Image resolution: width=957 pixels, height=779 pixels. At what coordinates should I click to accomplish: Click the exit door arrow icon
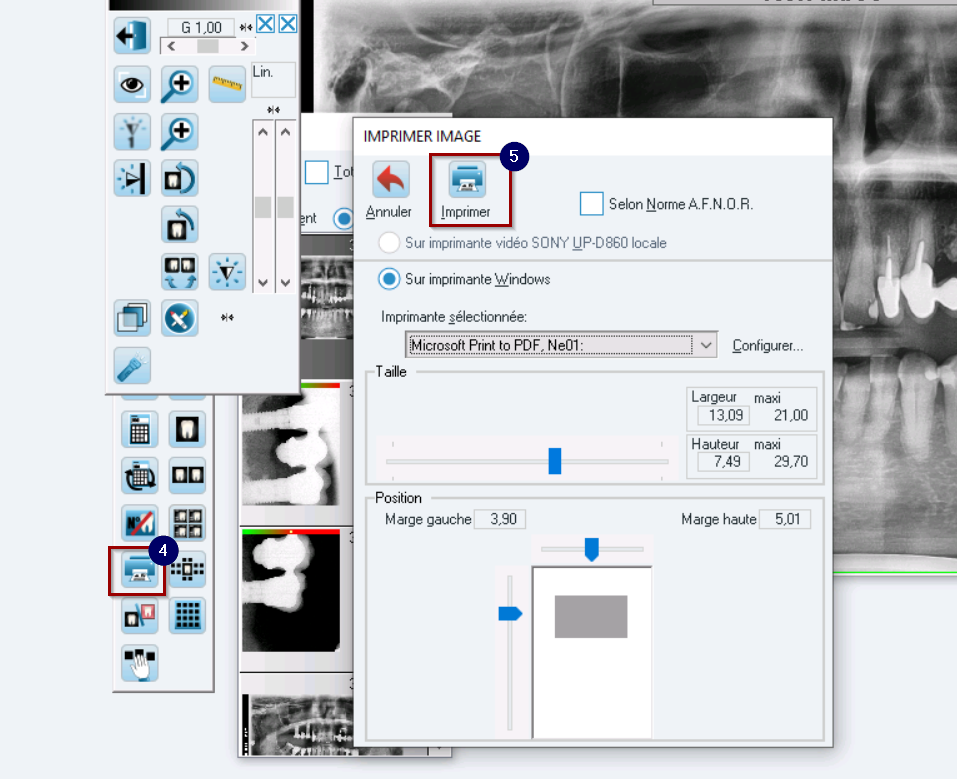(x=132, y=35)
